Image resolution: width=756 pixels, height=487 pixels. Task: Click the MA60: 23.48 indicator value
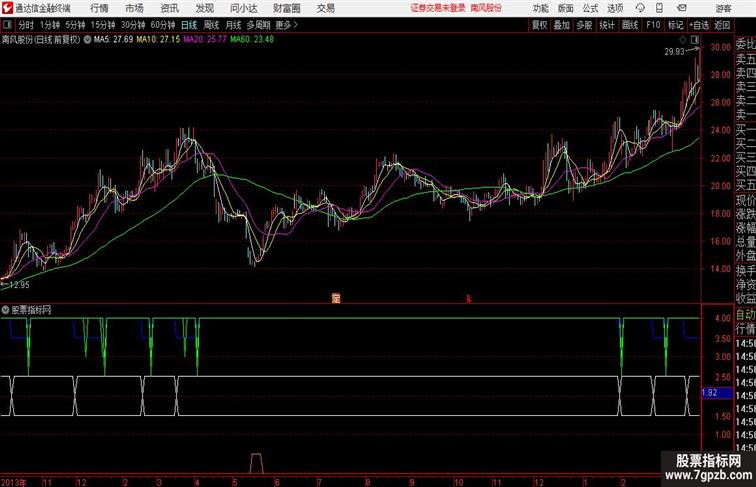[252, 40]
